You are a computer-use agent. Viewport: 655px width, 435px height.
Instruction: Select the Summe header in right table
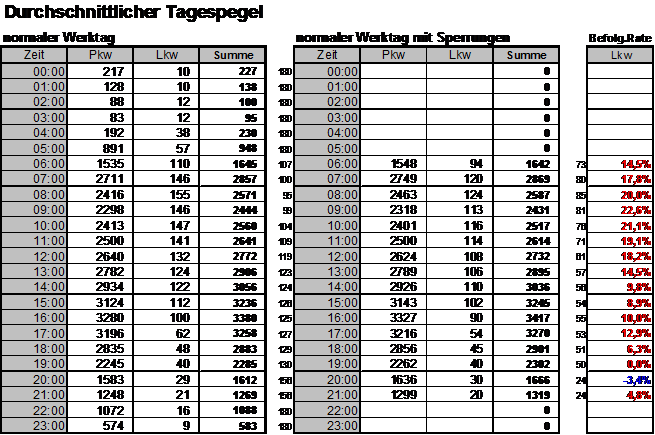coord(526,56)
